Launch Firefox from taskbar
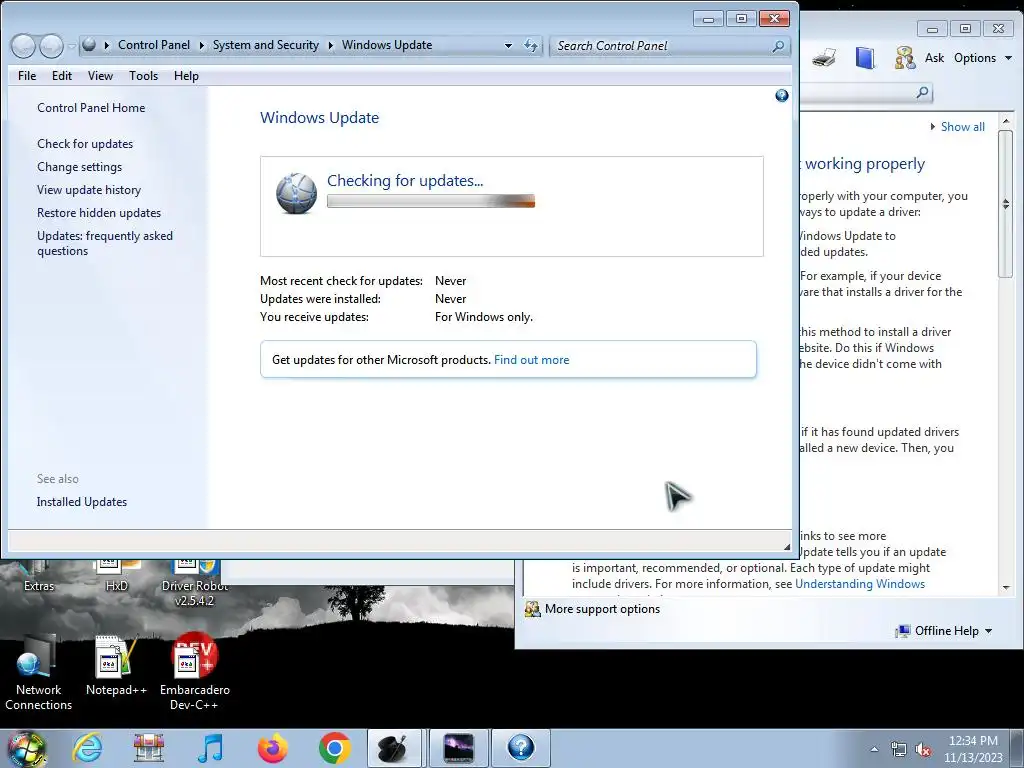 click(272, 748)
